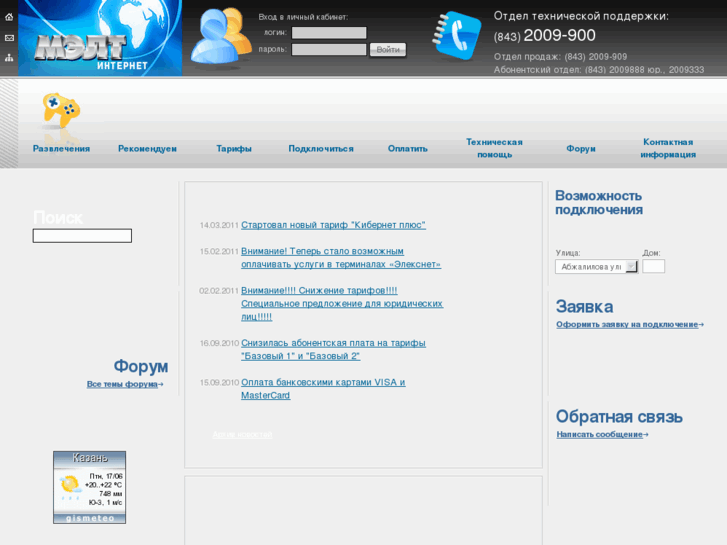Click the home icon in left strip
The width and height of the screenshot is (727, 545).
(x=9, y=17)
